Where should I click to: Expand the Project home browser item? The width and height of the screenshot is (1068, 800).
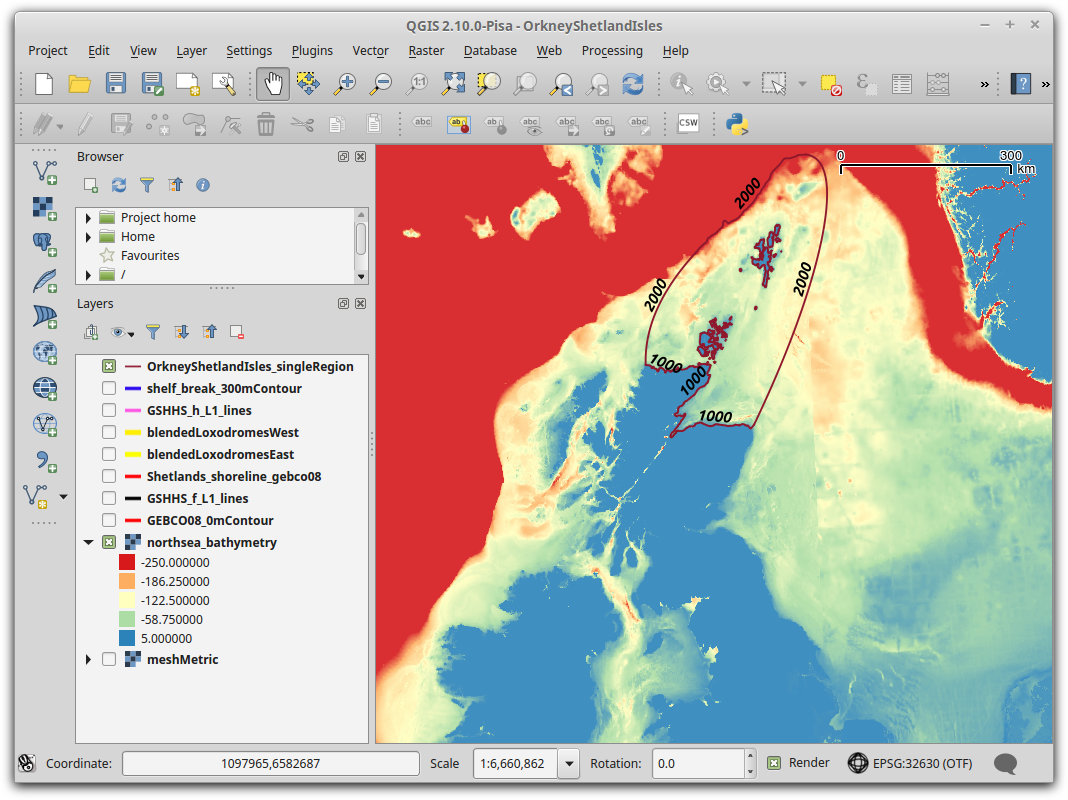click(x=89, y=218)
